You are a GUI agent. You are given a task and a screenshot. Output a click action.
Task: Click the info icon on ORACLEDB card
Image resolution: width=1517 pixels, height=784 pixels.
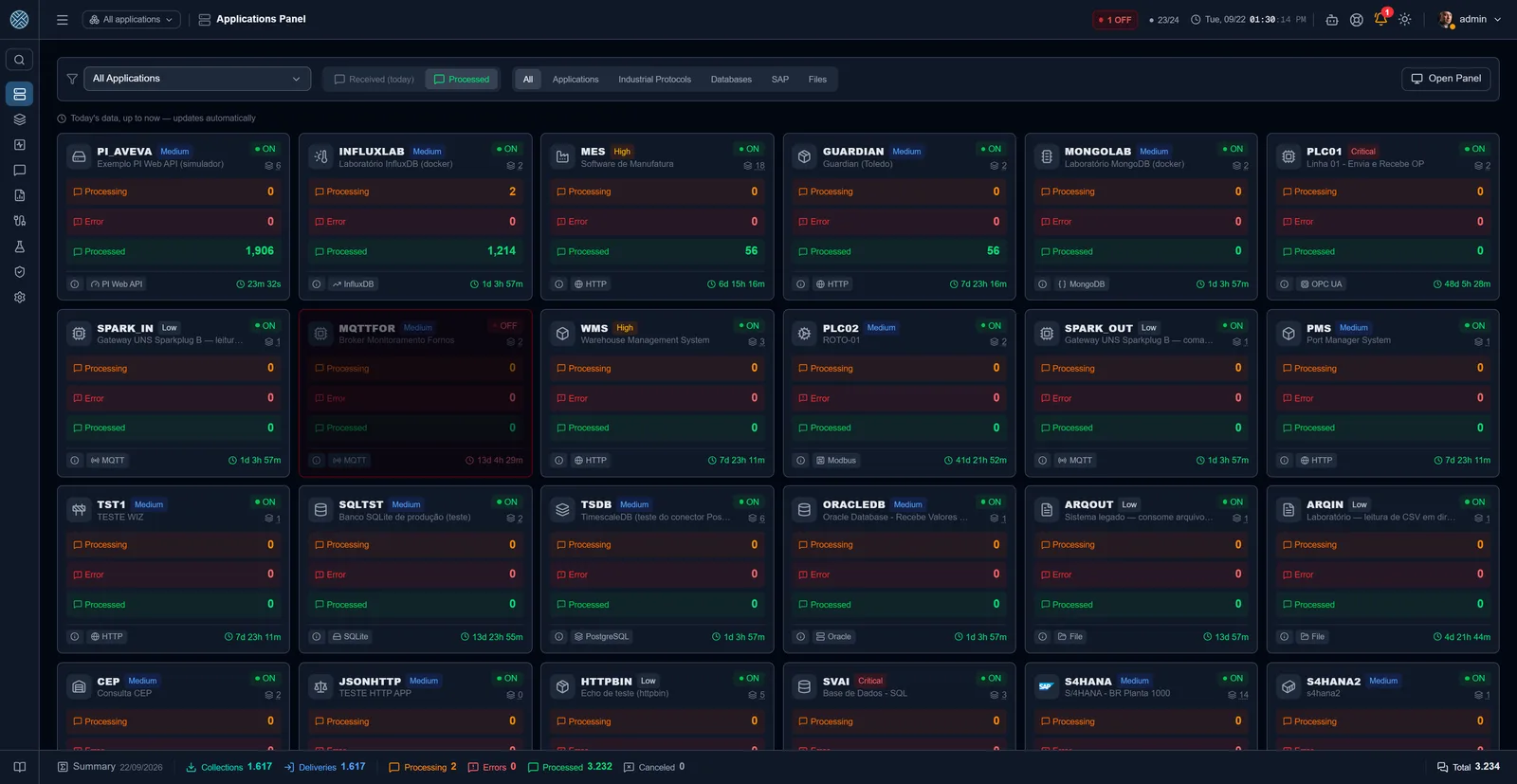[x=801, y=637]
